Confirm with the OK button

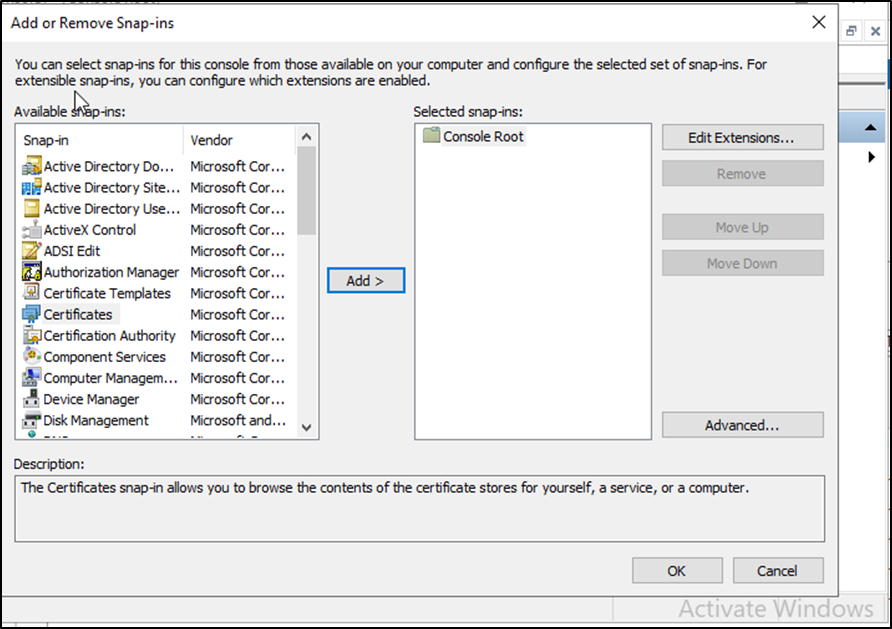click(676, 570)
